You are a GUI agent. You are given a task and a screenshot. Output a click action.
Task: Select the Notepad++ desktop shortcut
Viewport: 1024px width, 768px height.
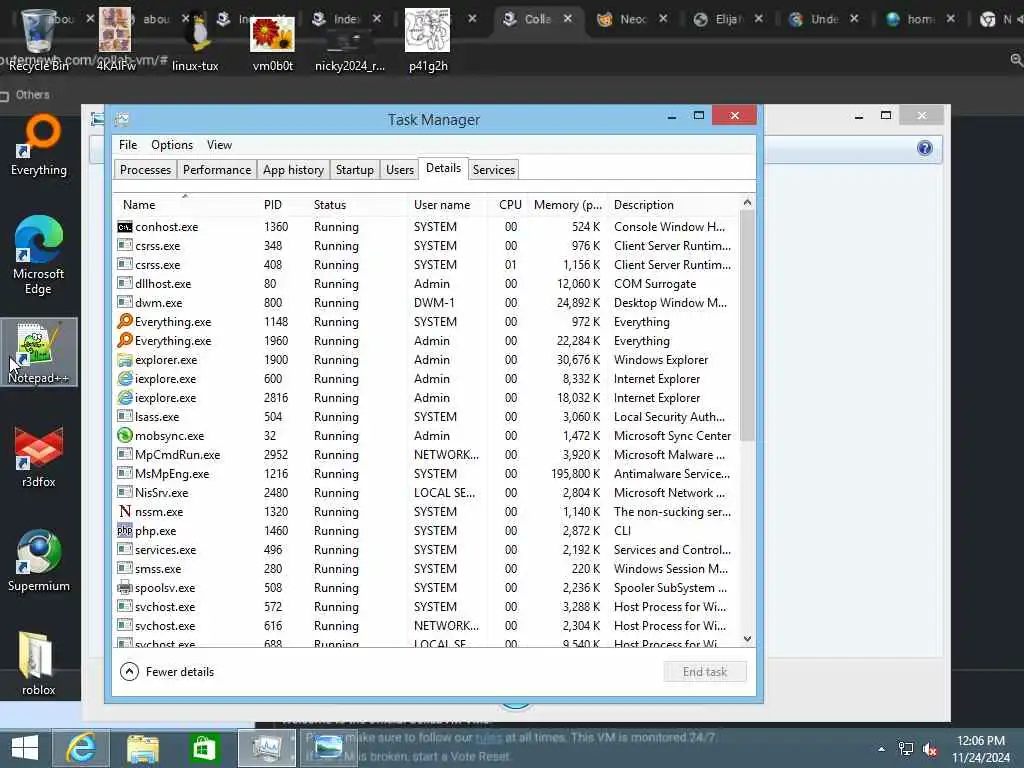point(39,353)
